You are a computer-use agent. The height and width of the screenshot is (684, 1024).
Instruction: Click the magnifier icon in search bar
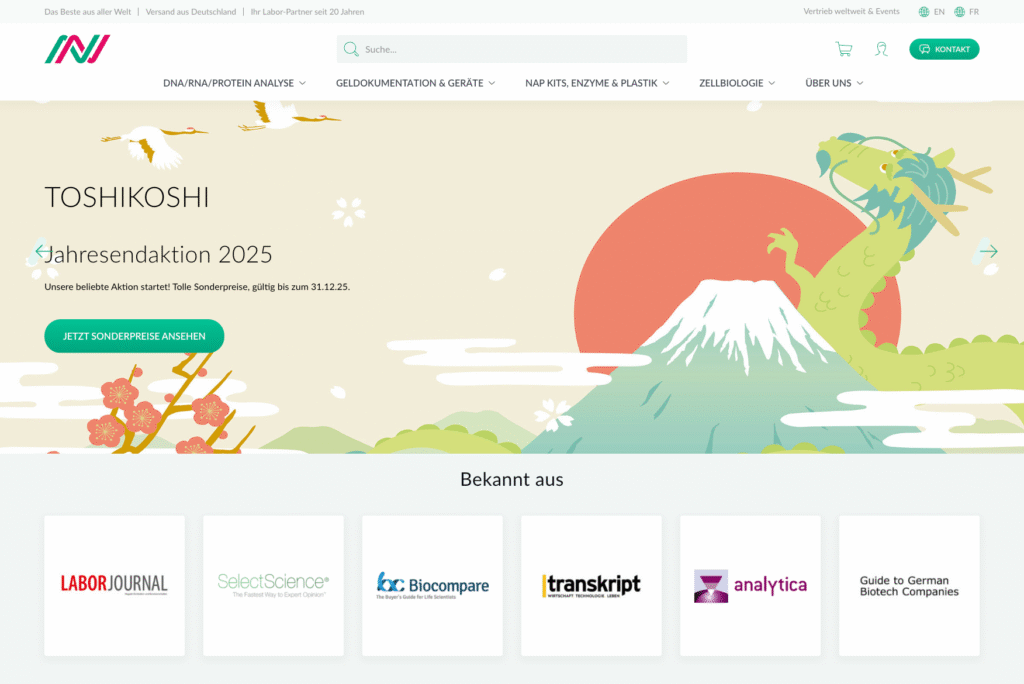(x=351, y=49)
